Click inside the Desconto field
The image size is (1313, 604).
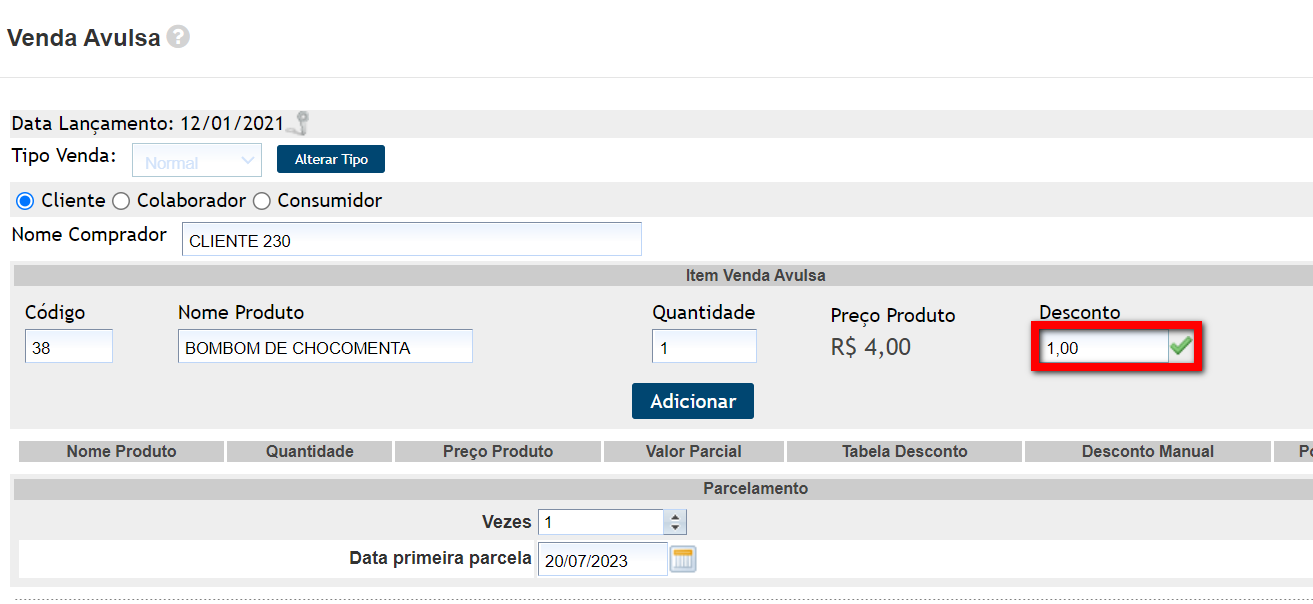[1102, 348]
